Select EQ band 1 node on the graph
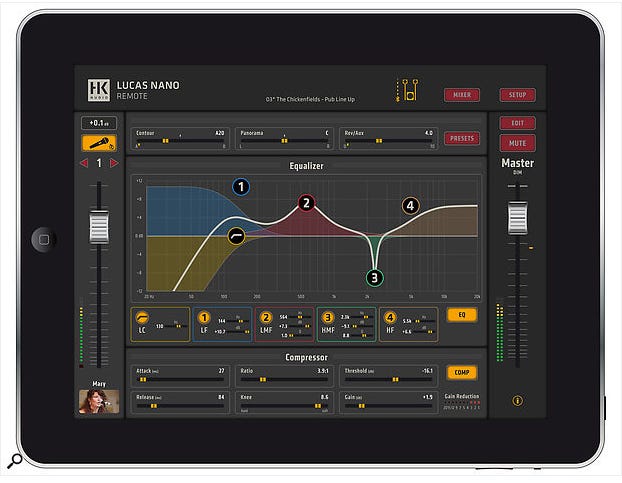Screen dimensions: 622x483 tap(241, 187)
